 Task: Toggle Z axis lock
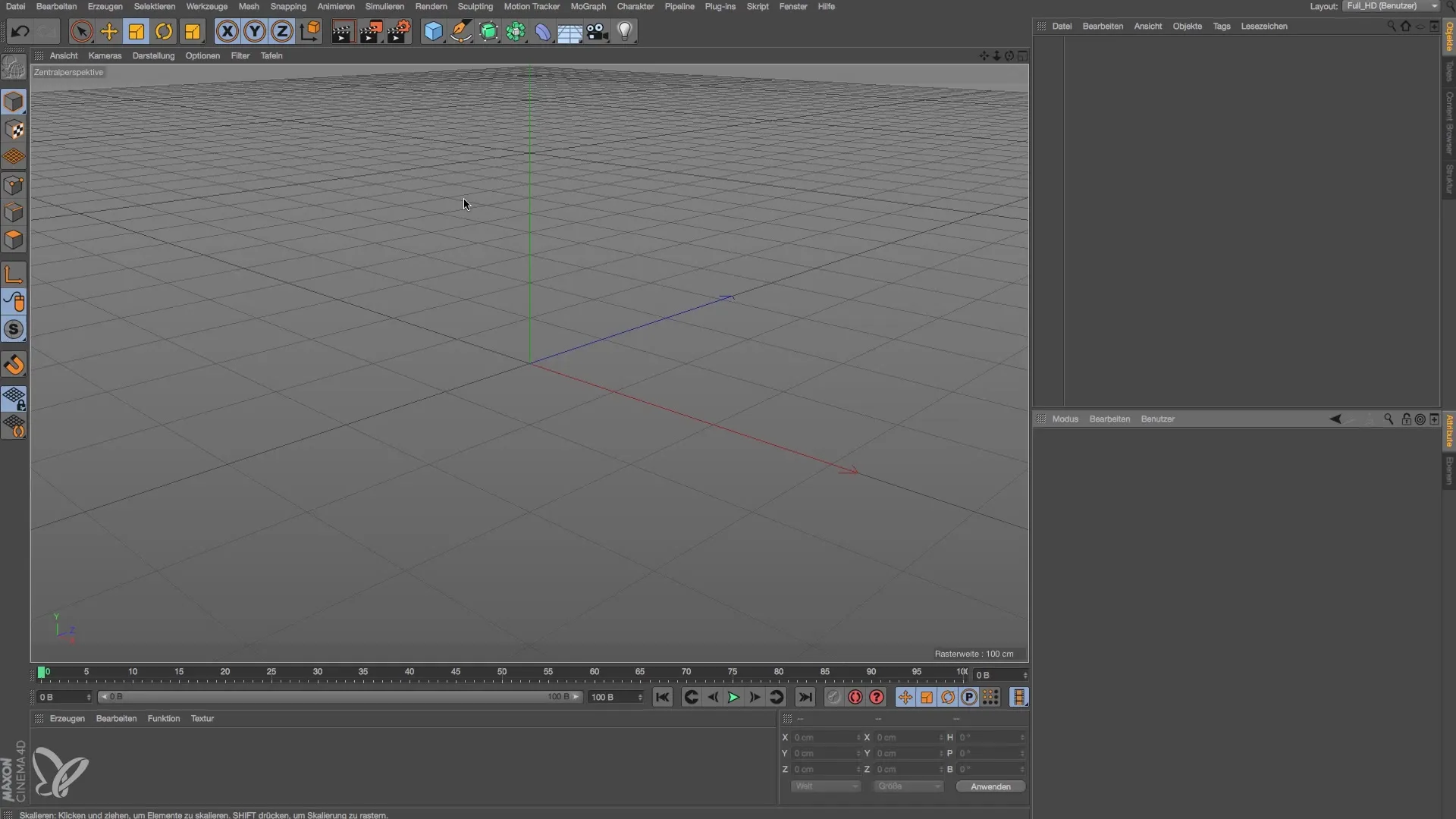(x=282, y=31)
